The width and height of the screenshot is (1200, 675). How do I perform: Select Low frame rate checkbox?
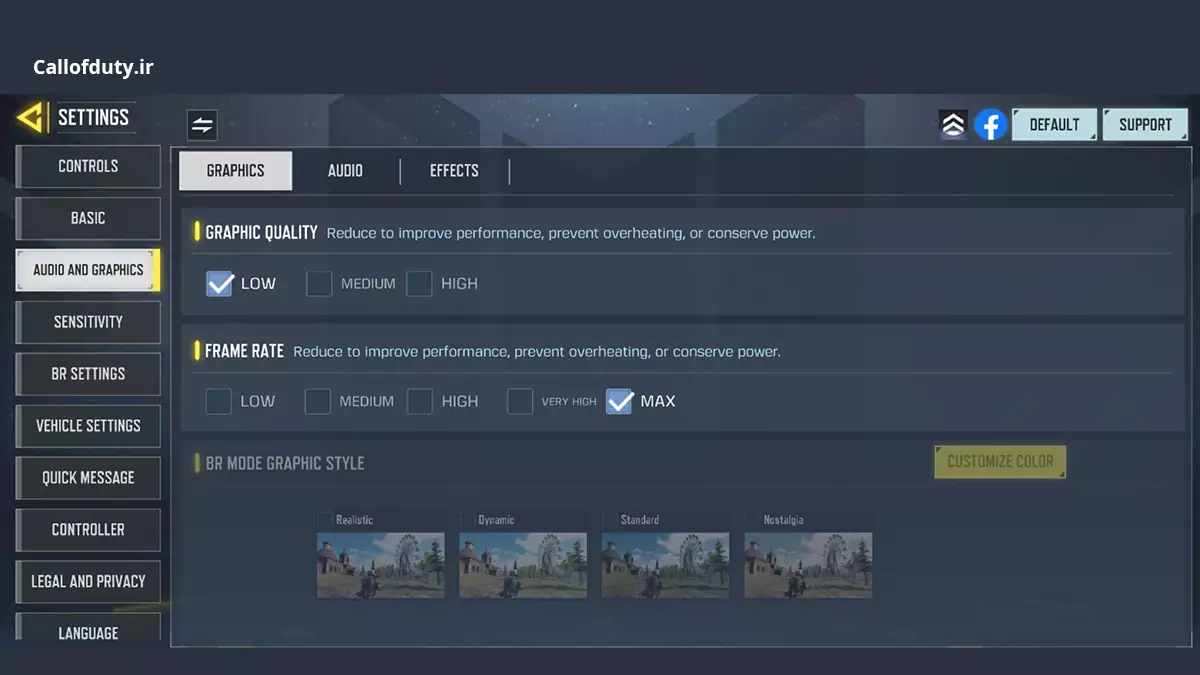[x=219, y=402]
